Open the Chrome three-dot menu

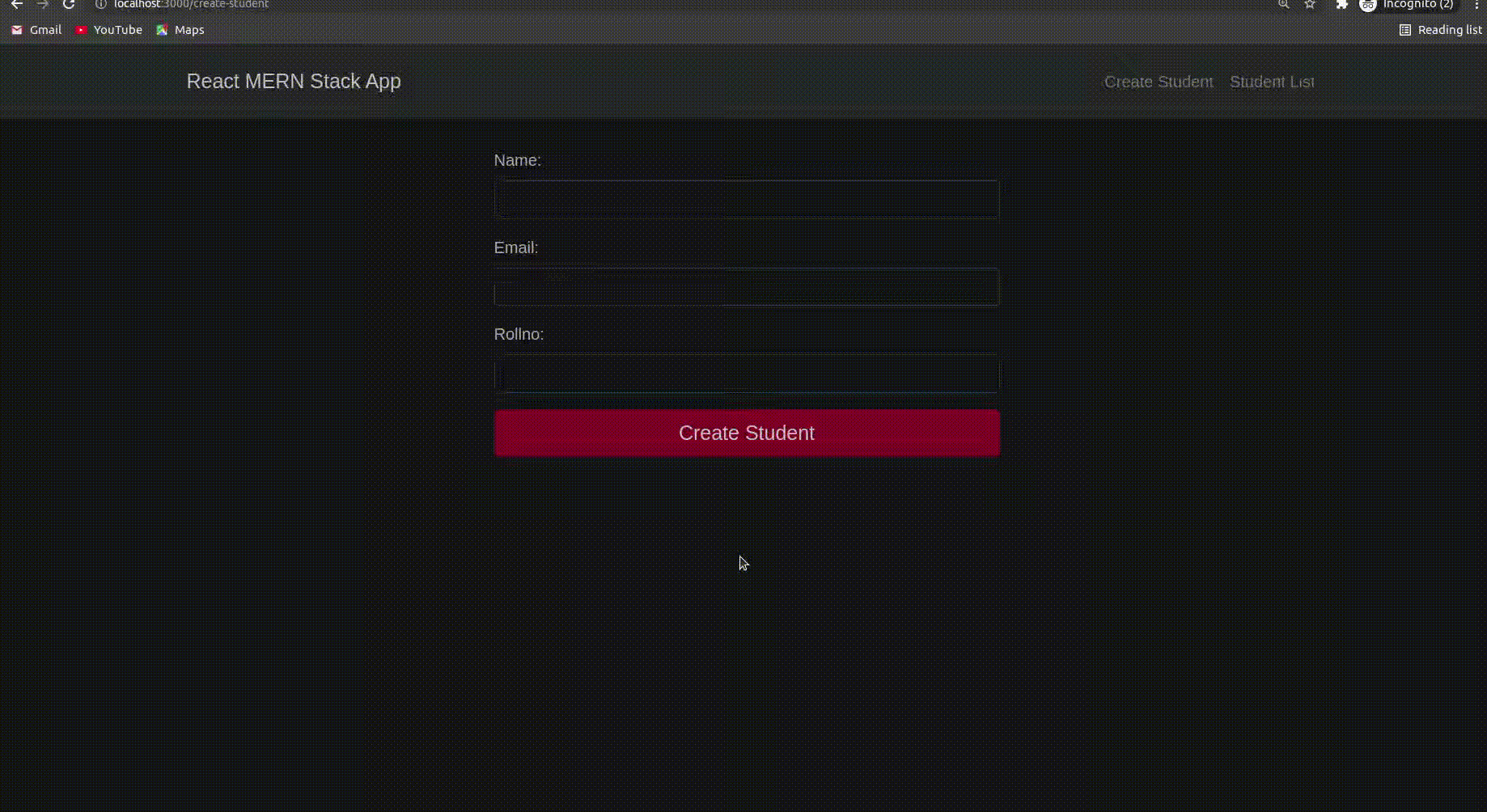coord(1476,4)
